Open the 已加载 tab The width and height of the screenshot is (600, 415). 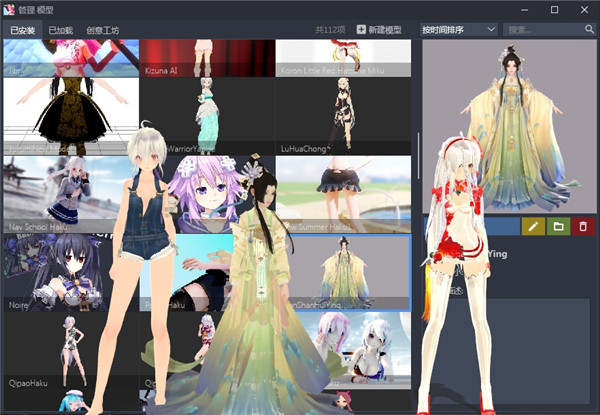pos(60,30)
